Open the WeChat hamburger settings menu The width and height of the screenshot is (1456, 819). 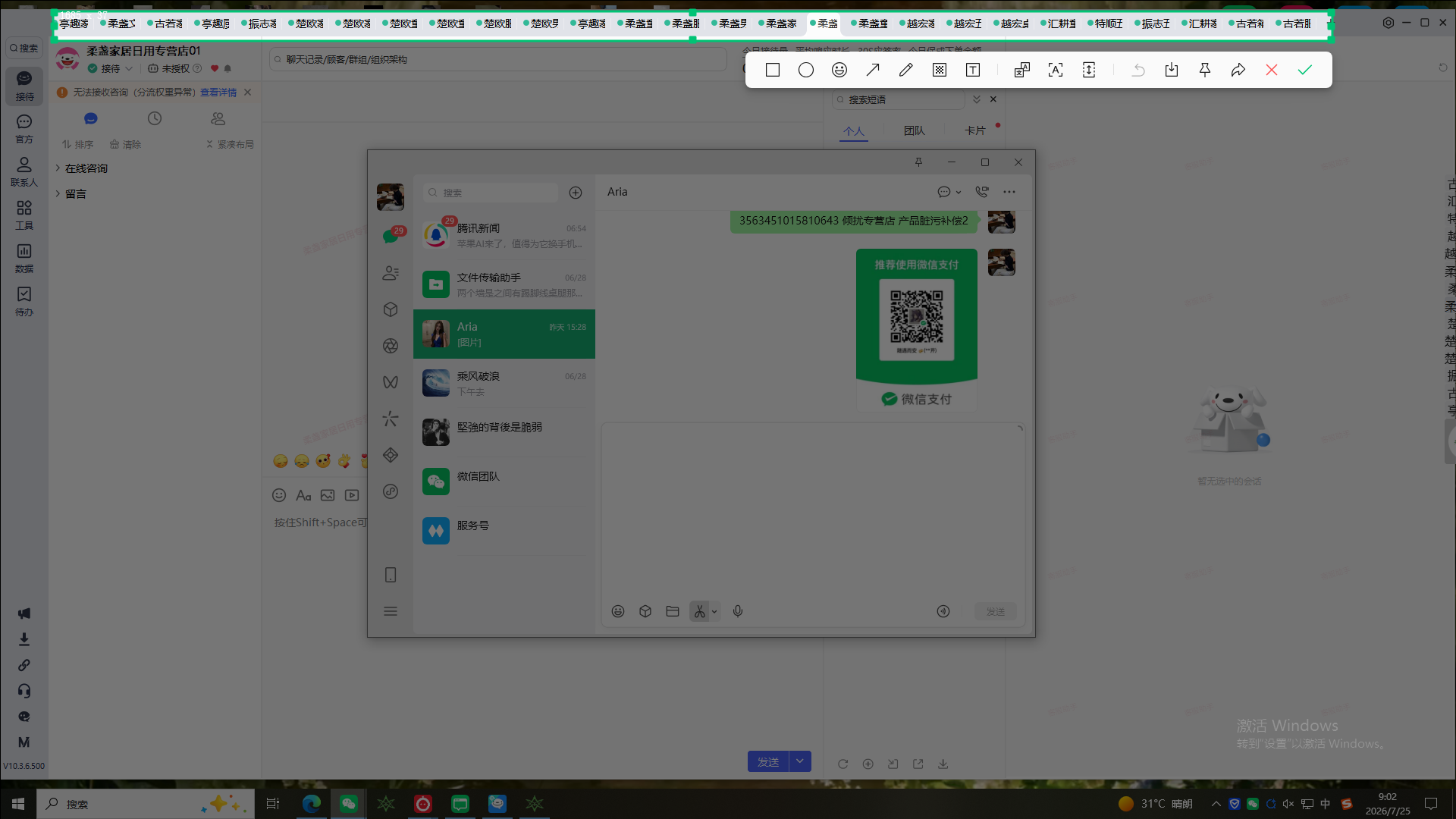391,611
